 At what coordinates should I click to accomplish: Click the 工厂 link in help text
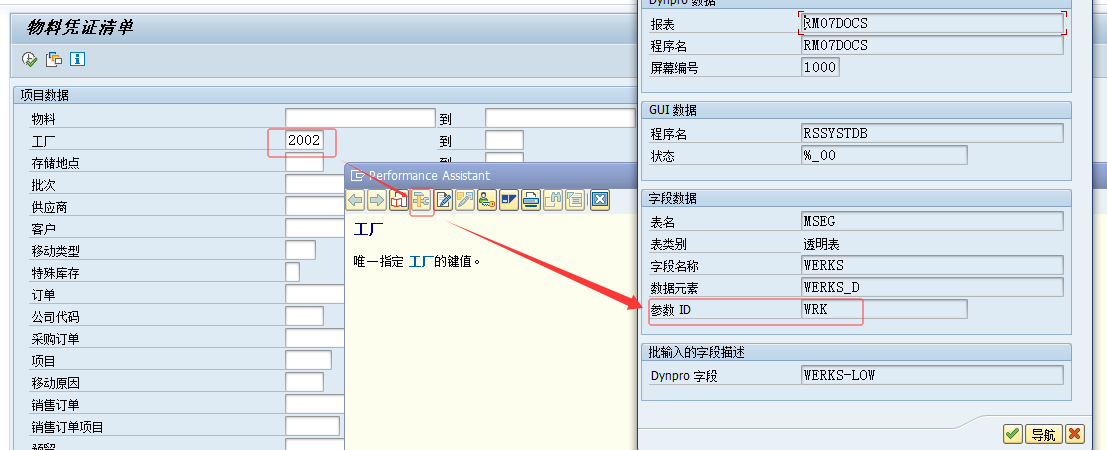421,262
